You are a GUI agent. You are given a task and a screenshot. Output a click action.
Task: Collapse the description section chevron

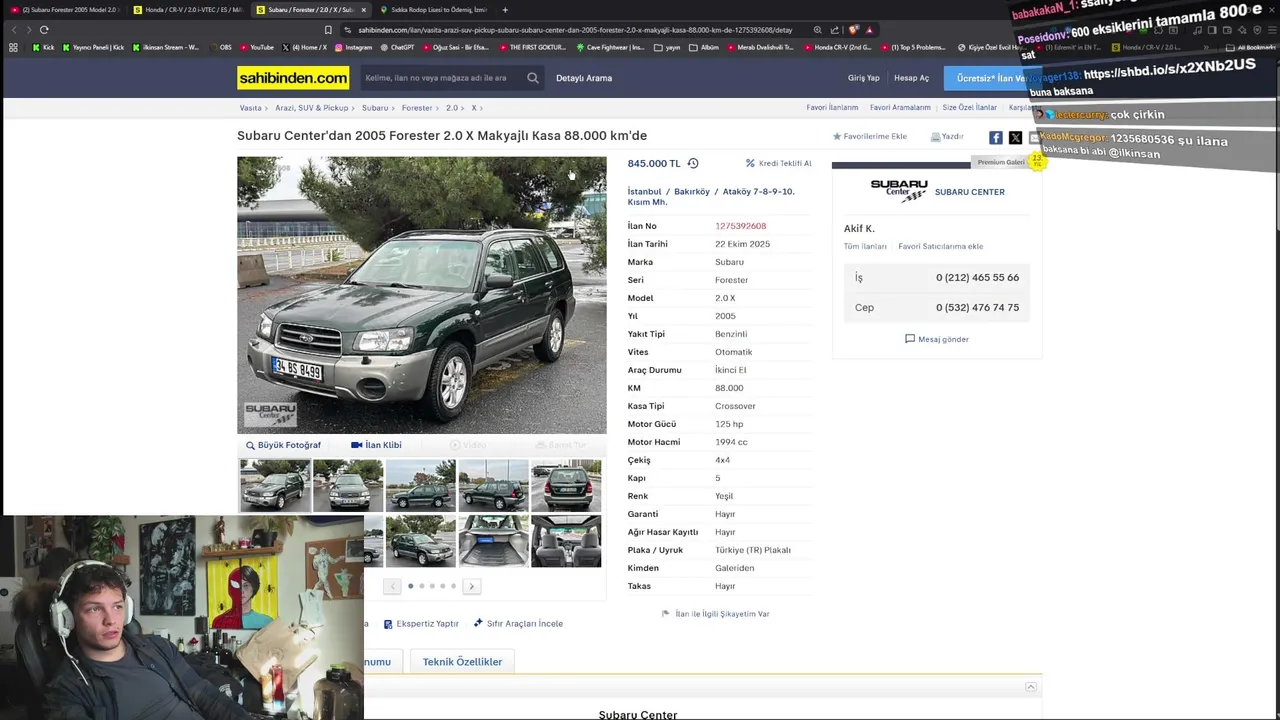click(x=1031, y=687)
